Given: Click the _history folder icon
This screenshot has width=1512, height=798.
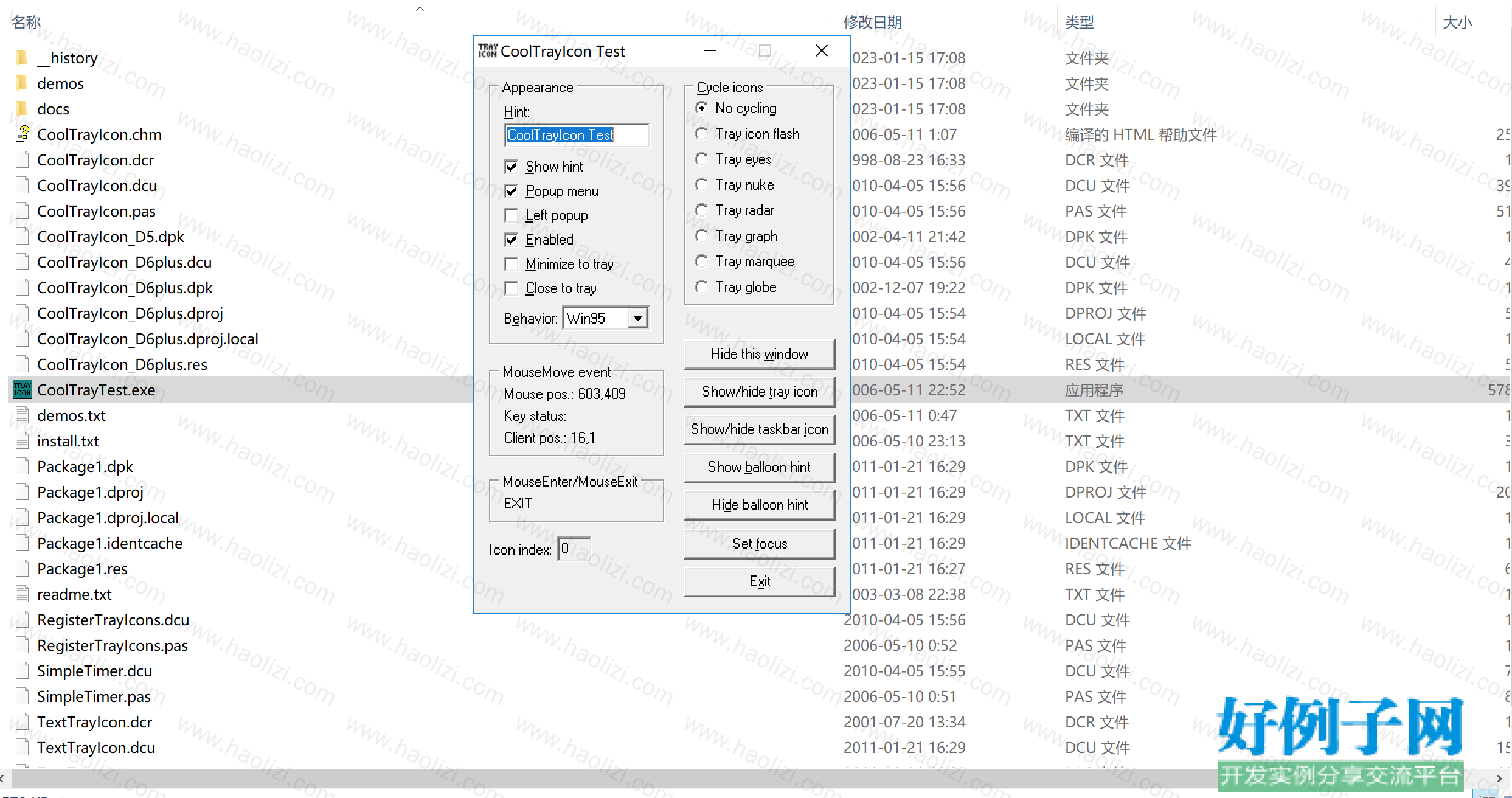Looking at the screenshot, I should pos(22,58).
